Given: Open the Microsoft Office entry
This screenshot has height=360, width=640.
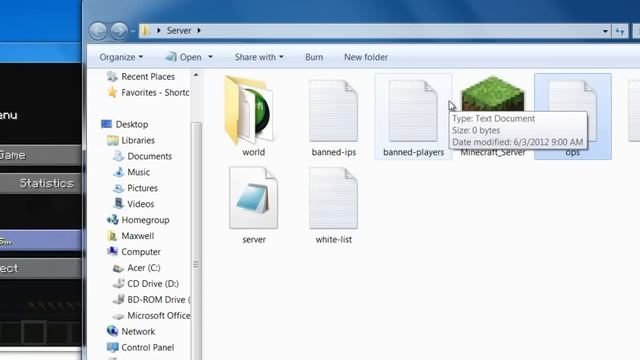Looking at the screenshot, I should (151, 315).
